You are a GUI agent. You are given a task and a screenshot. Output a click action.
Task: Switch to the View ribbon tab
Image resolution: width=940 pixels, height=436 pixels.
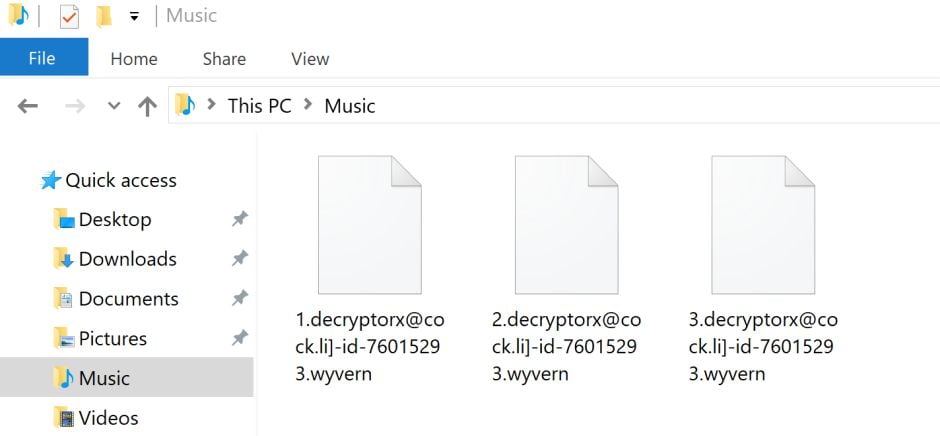pyautogui.click(x=310, y=59)
